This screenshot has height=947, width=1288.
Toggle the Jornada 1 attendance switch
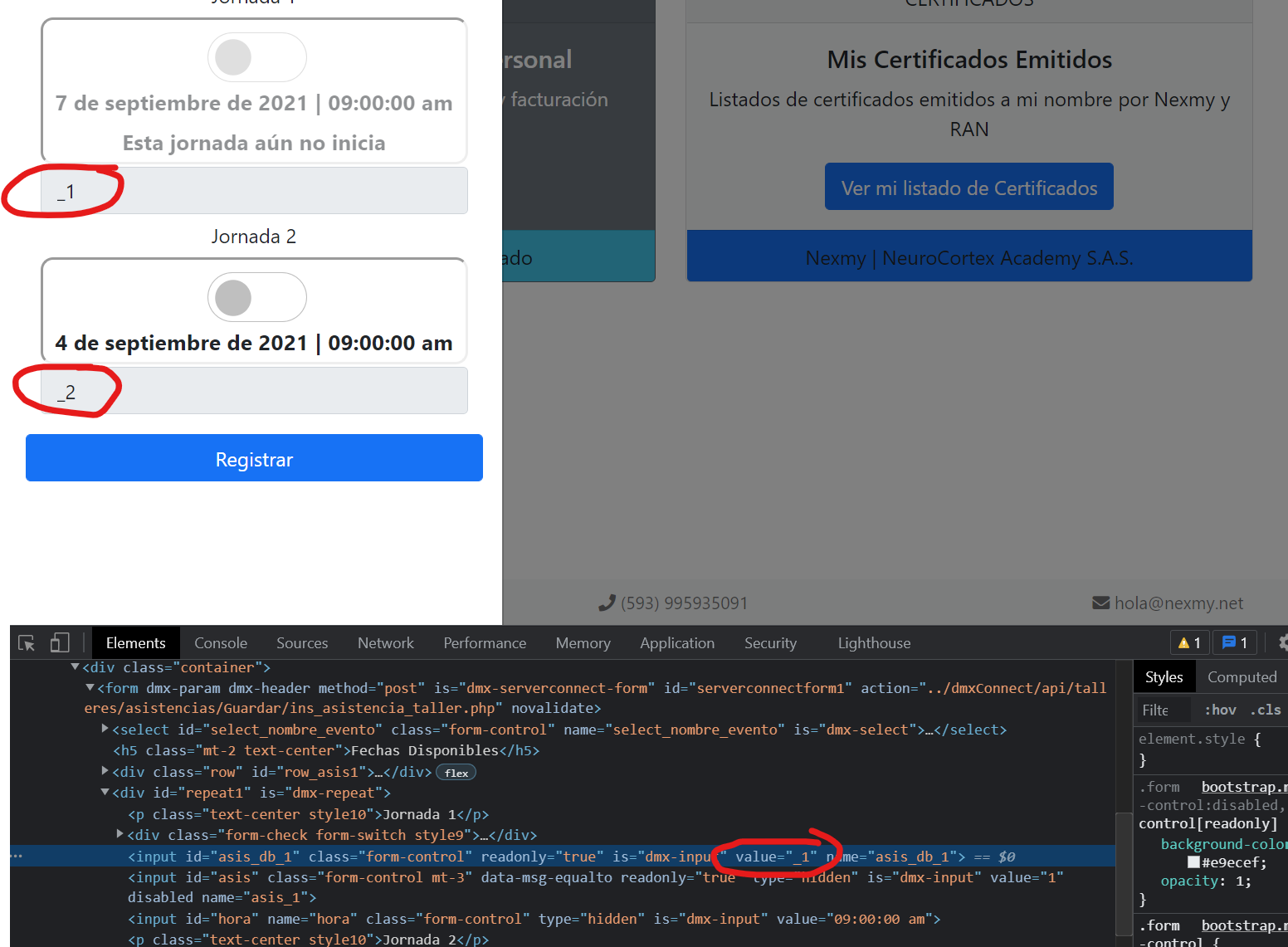point(256,58)
